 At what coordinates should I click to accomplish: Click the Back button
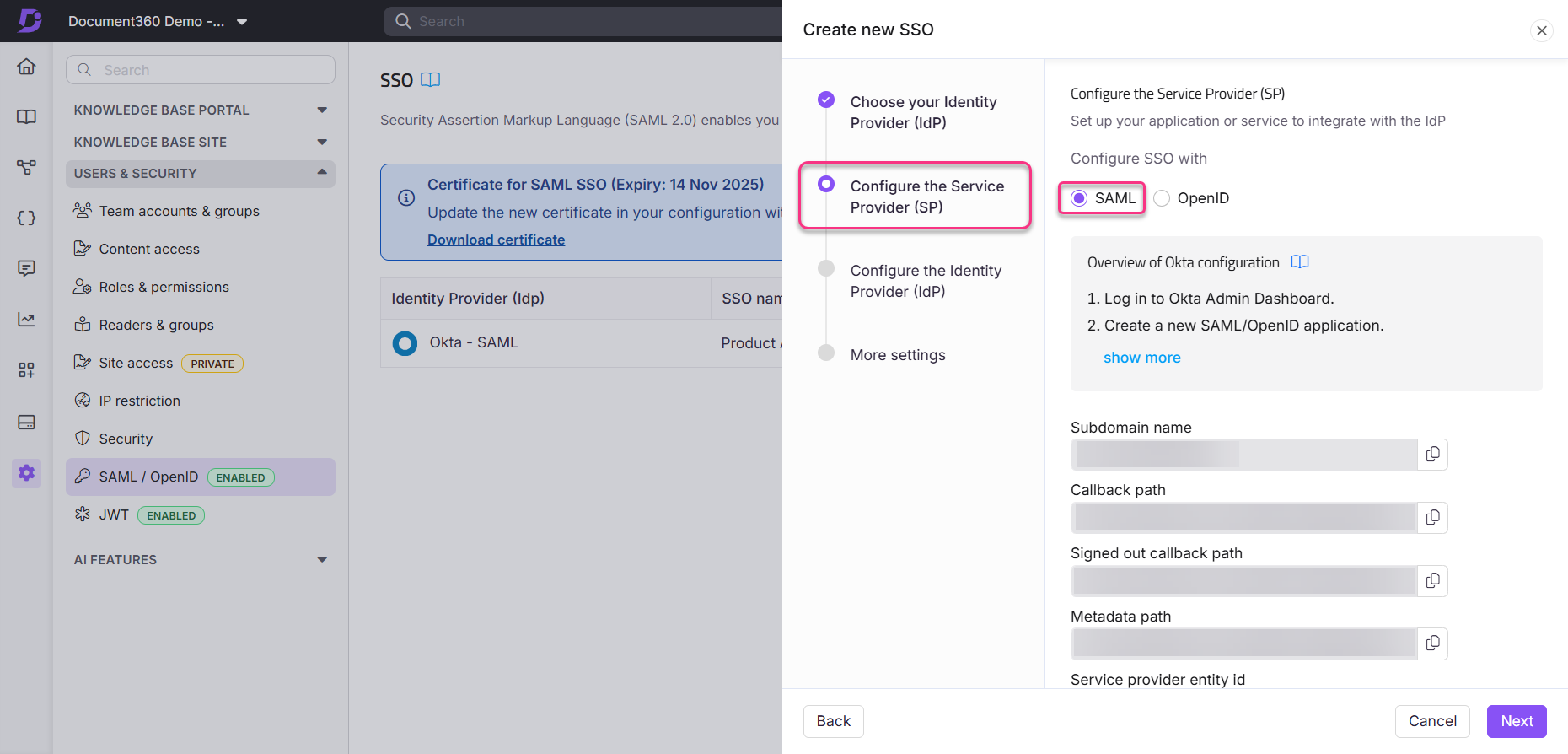tap(833, 721)
